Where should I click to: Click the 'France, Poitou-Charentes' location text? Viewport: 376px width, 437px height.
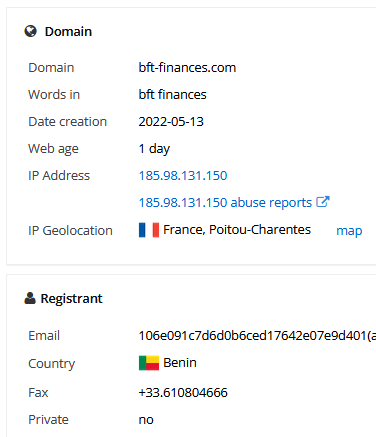tap(237, 230)
